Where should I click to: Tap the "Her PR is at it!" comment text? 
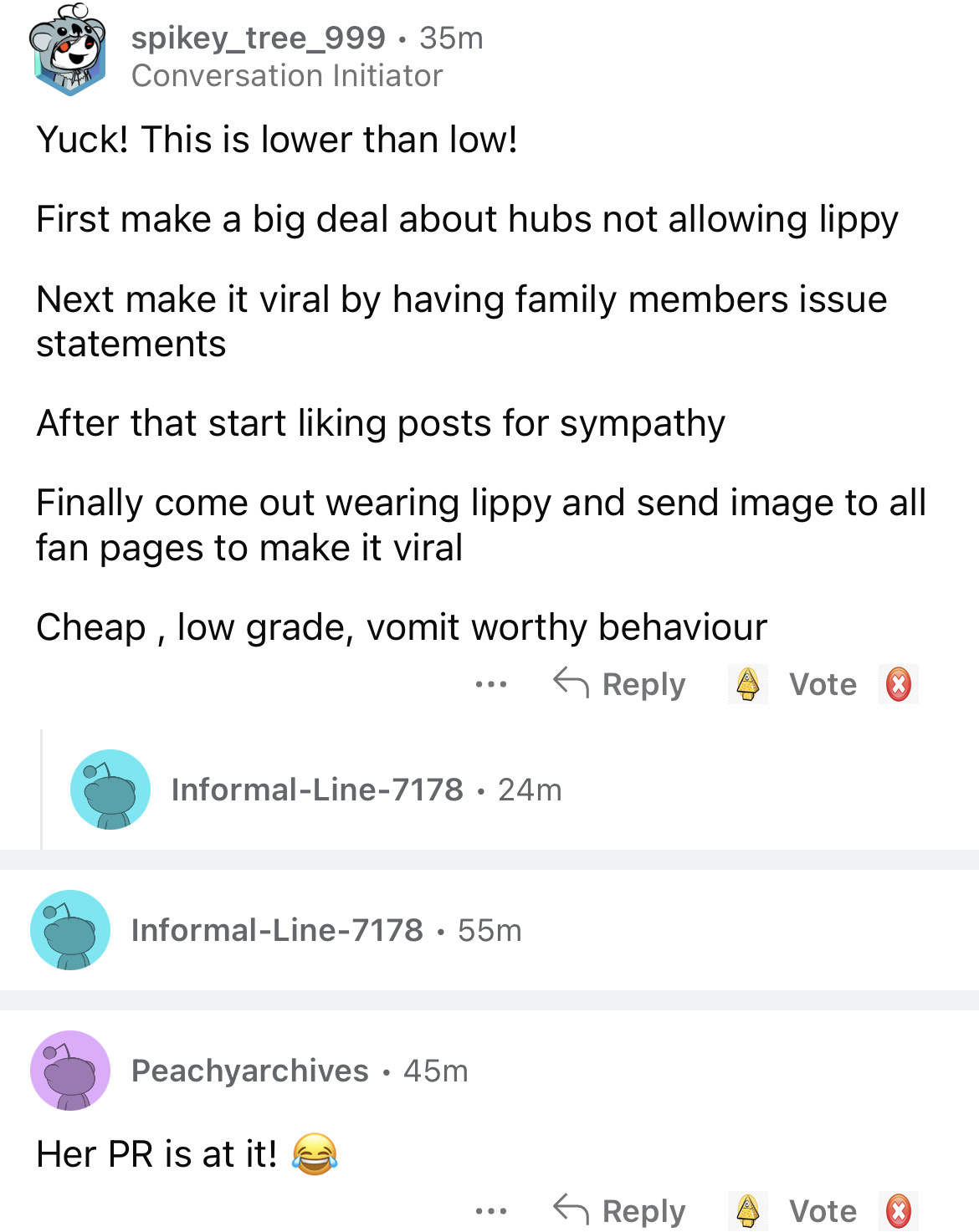[156, 1154]
